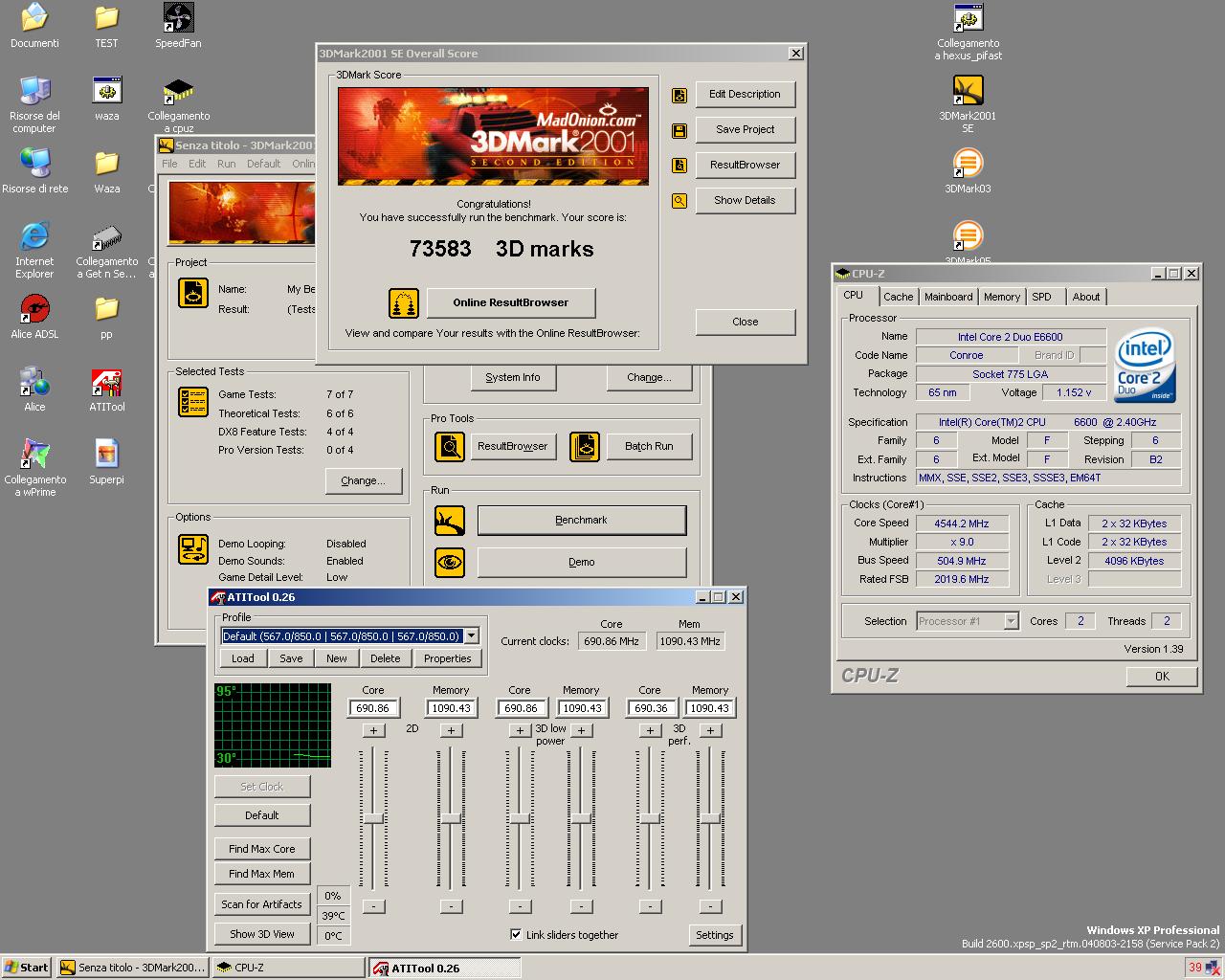Open the CPU-Z processor Selection dropdown
The width and height of the screenshot is (1225, 980).
pyautogui.click(x=1011, y=621)
